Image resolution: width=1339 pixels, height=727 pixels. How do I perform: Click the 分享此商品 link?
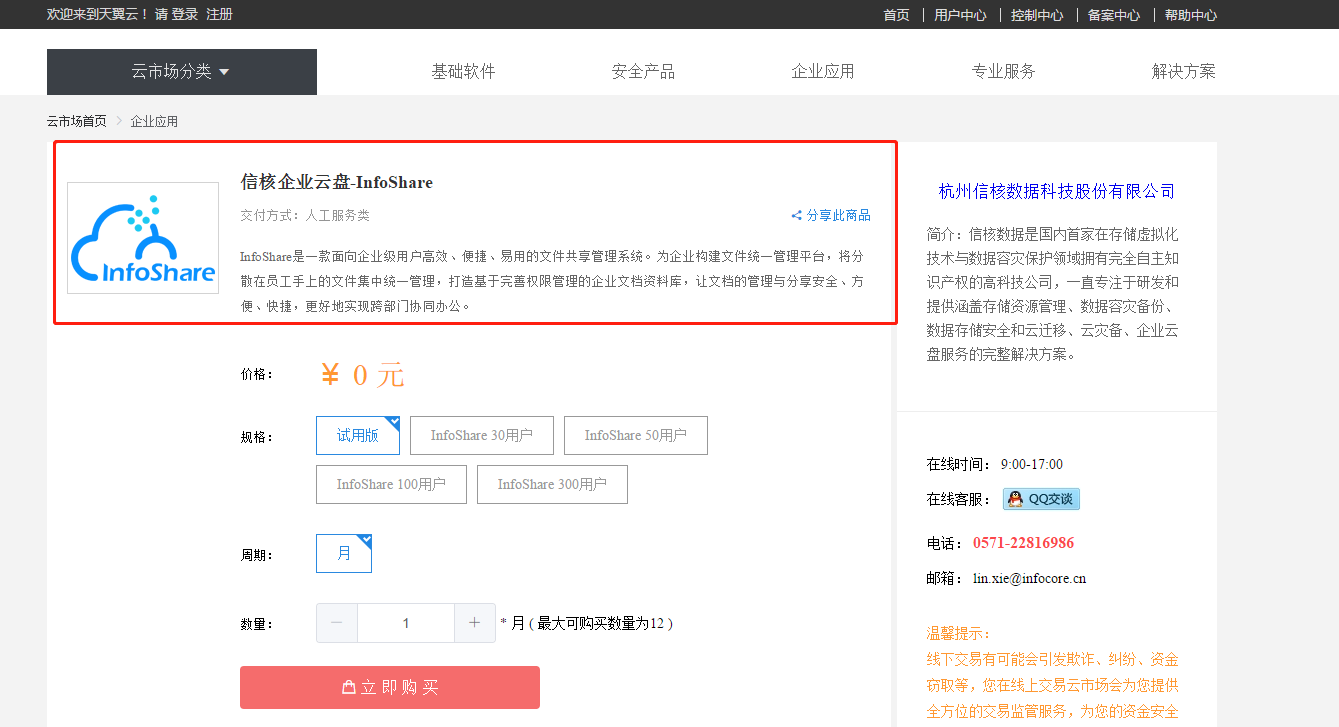point(838,215)
